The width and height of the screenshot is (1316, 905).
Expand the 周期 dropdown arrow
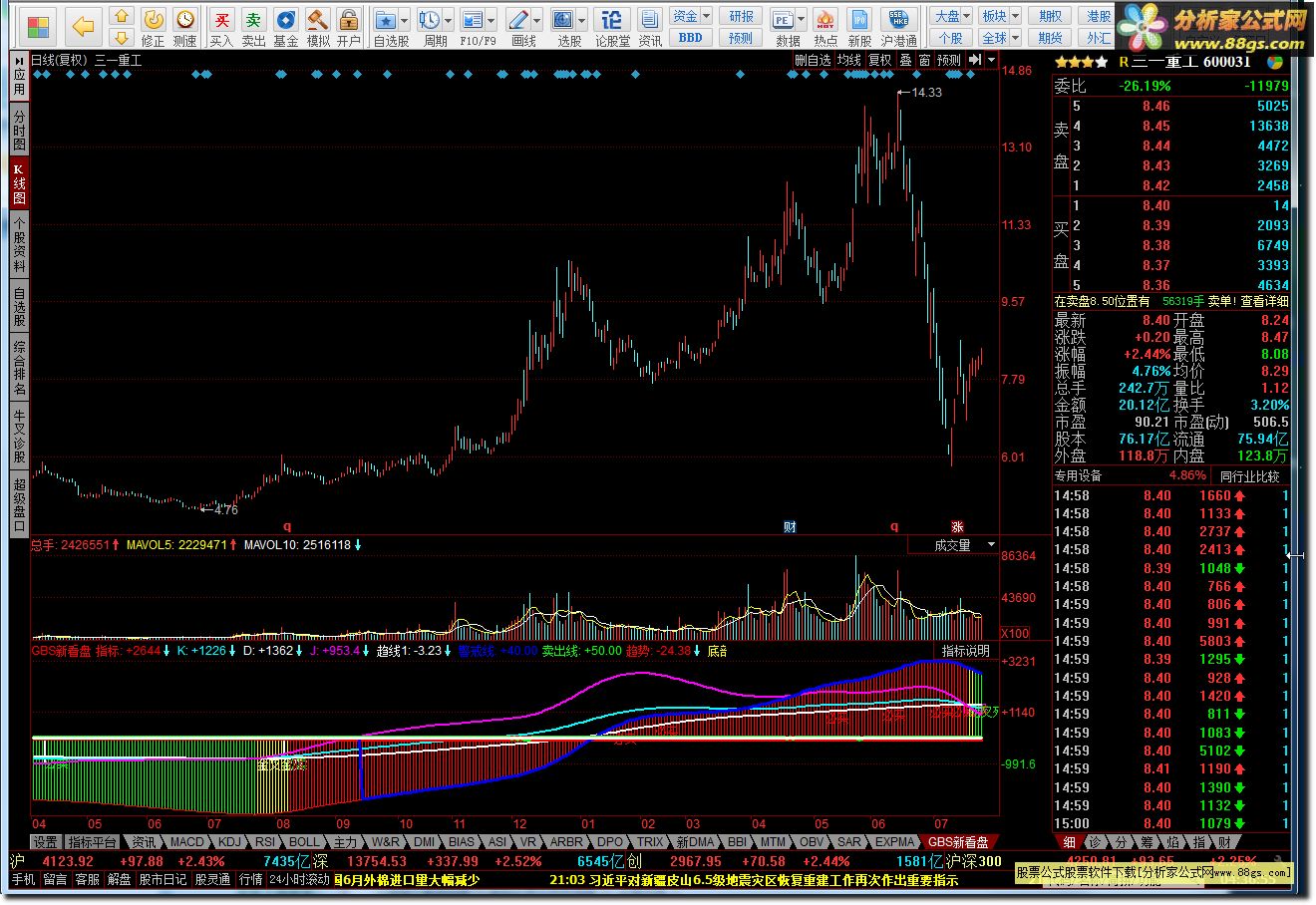point(449,19)
